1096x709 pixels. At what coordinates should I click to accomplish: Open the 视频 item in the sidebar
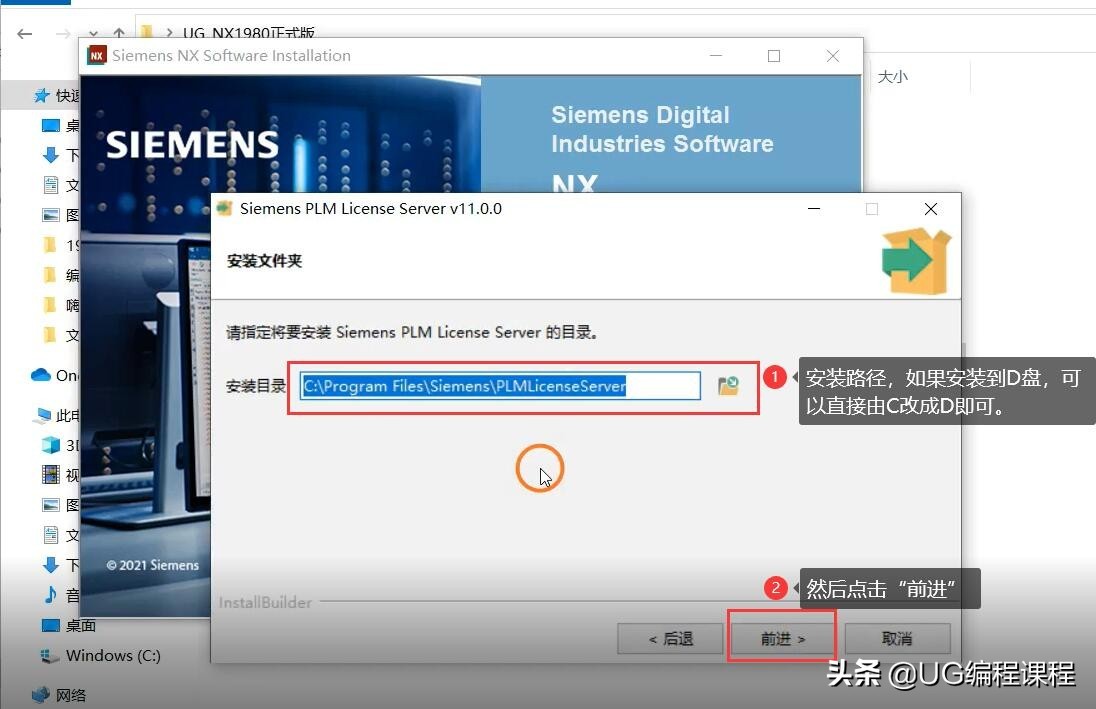point(52,475)
